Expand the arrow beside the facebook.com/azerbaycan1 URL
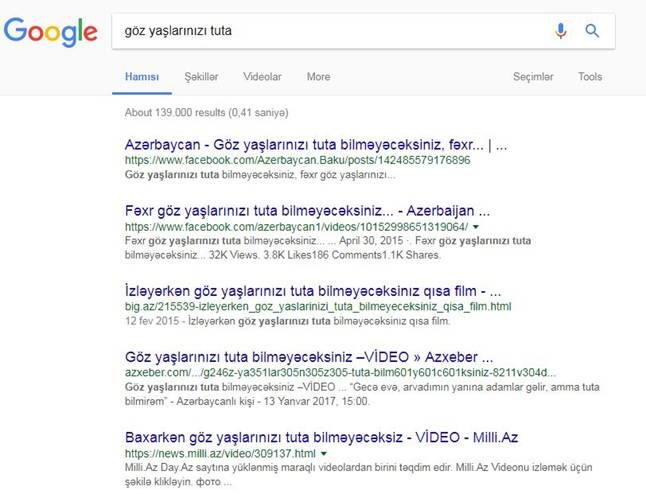 (475, 228)
